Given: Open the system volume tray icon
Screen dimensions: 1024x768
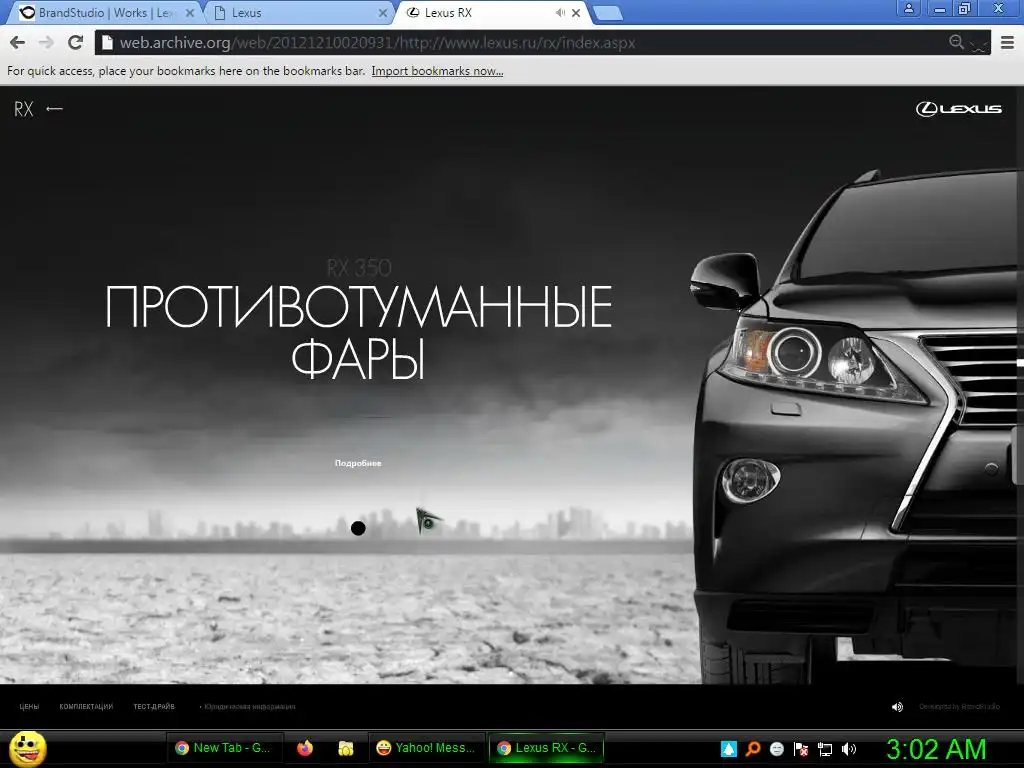Looking at the screenshot, I should click(x=848, y=749).
